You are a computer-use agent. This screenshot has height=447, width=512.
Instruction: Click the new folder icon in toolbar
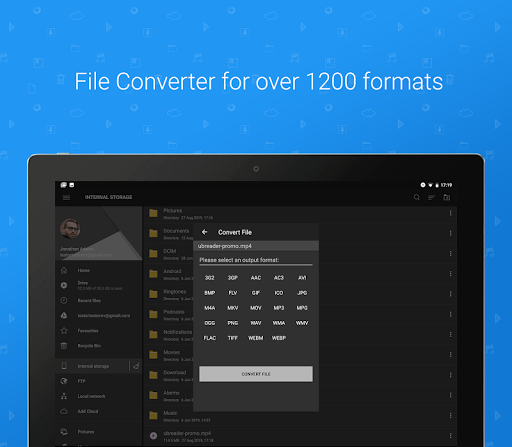pos(447,197)
